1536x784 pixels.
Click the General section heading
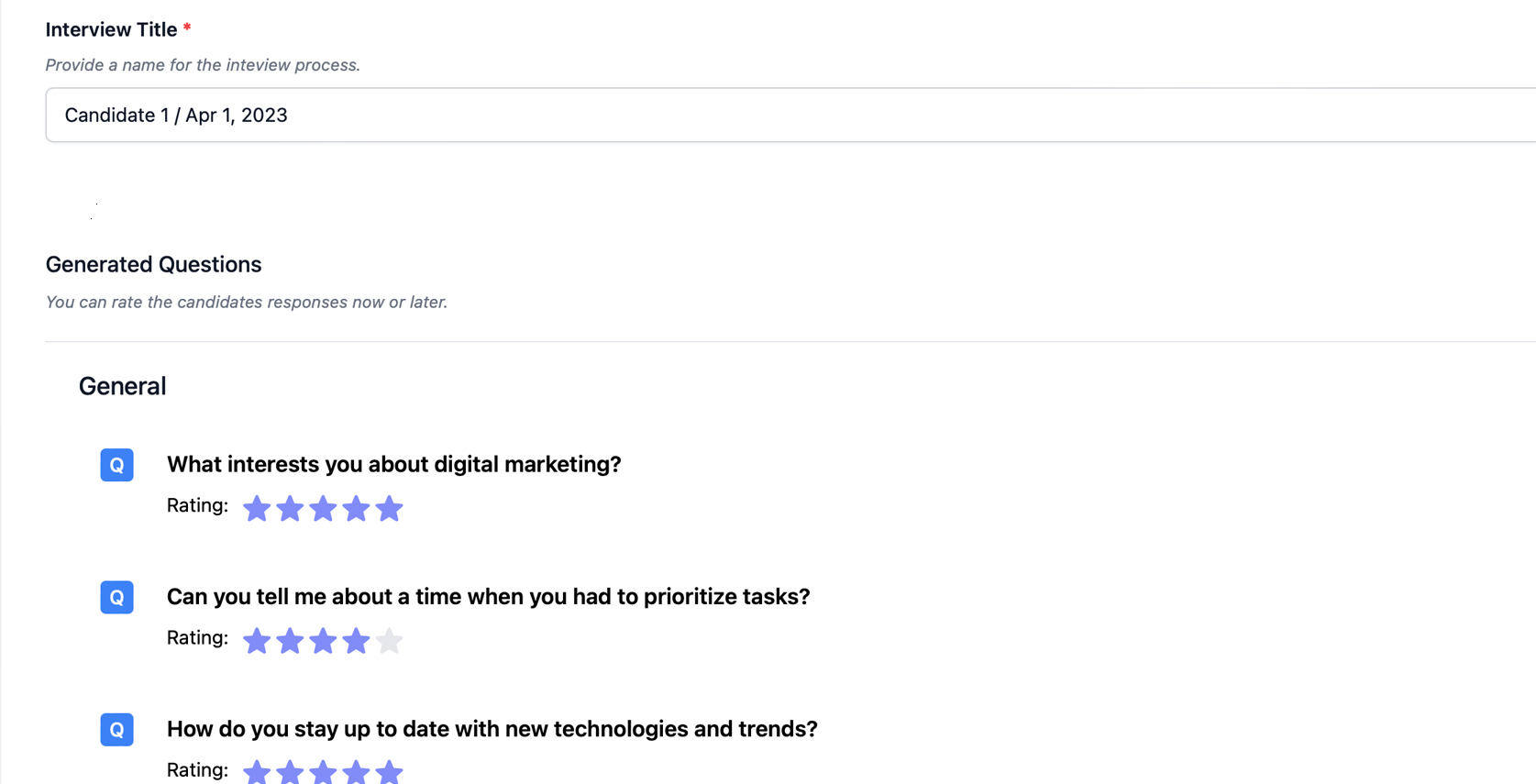click(x=122, y=386)
